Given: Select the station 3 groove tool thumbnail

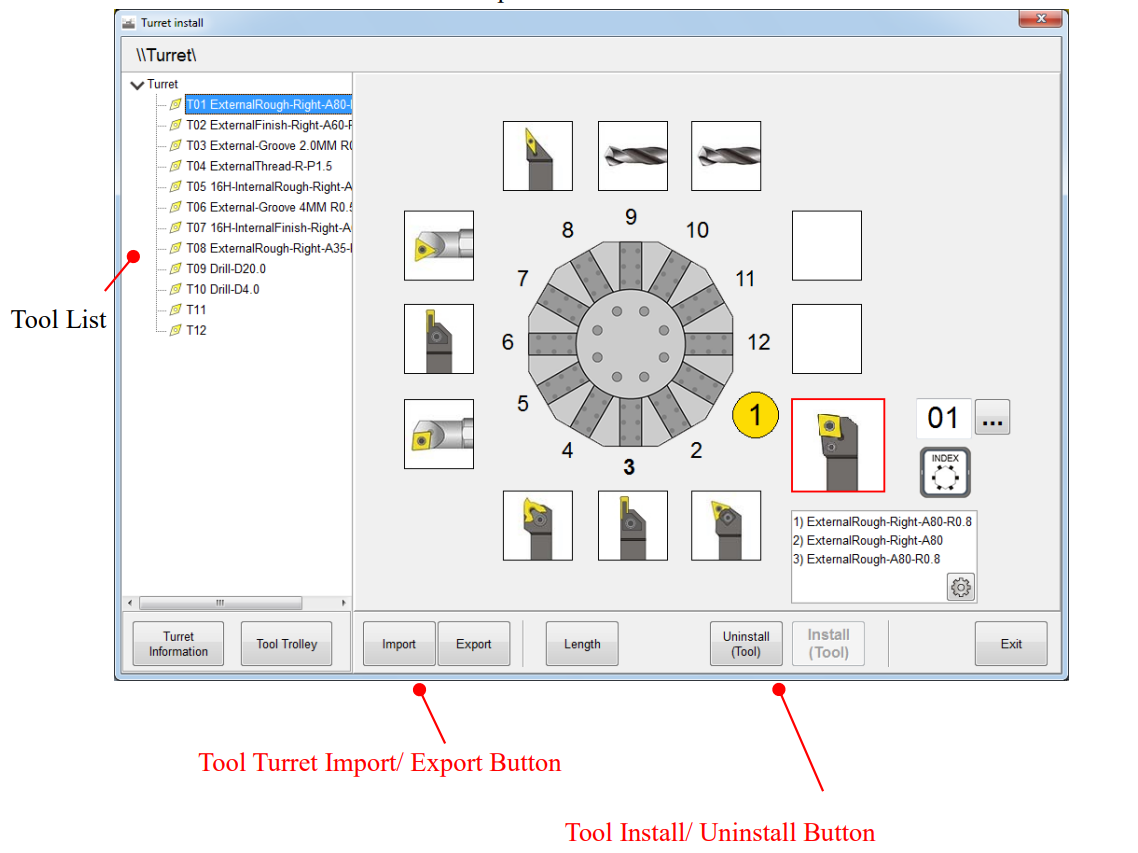Looking at the screenshot, I should click(x=633, y=526).
